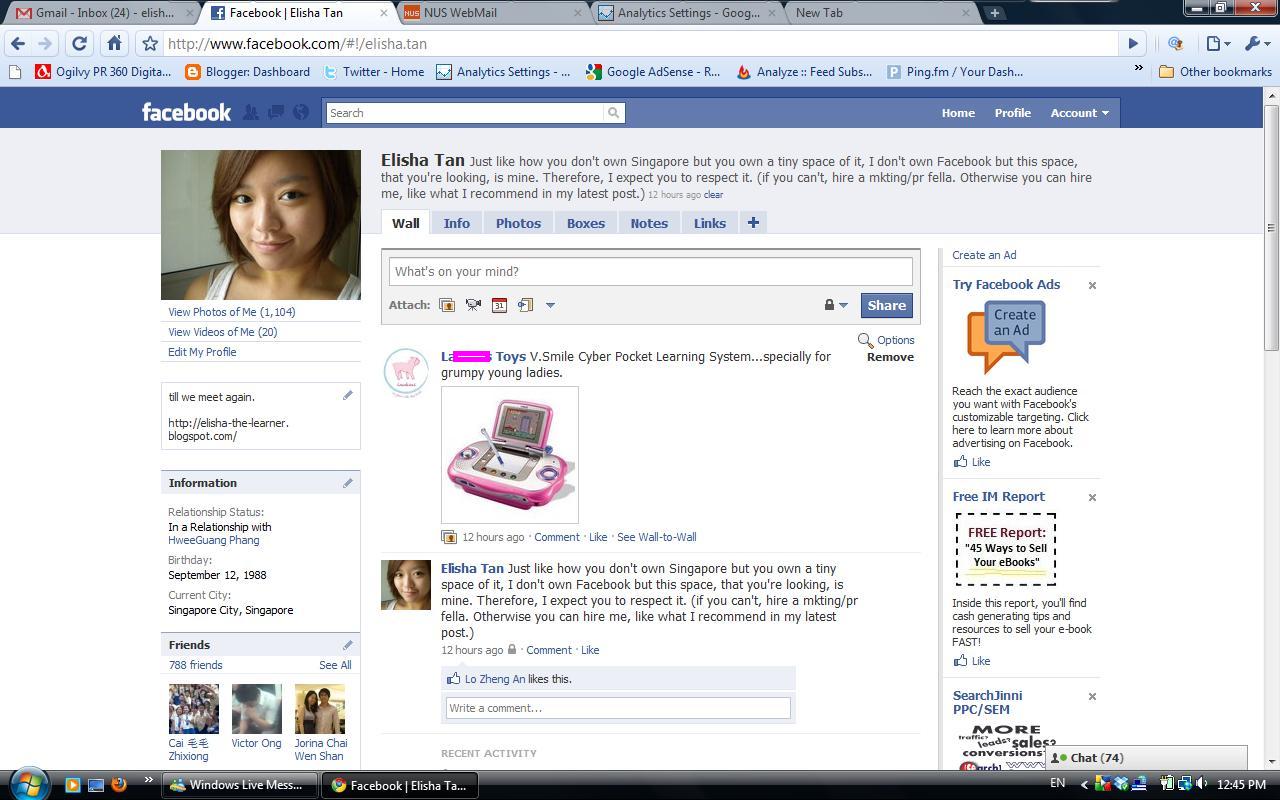Open the Other bookmarks folder
This screenshot has width=1280, height=800.
1215,71
